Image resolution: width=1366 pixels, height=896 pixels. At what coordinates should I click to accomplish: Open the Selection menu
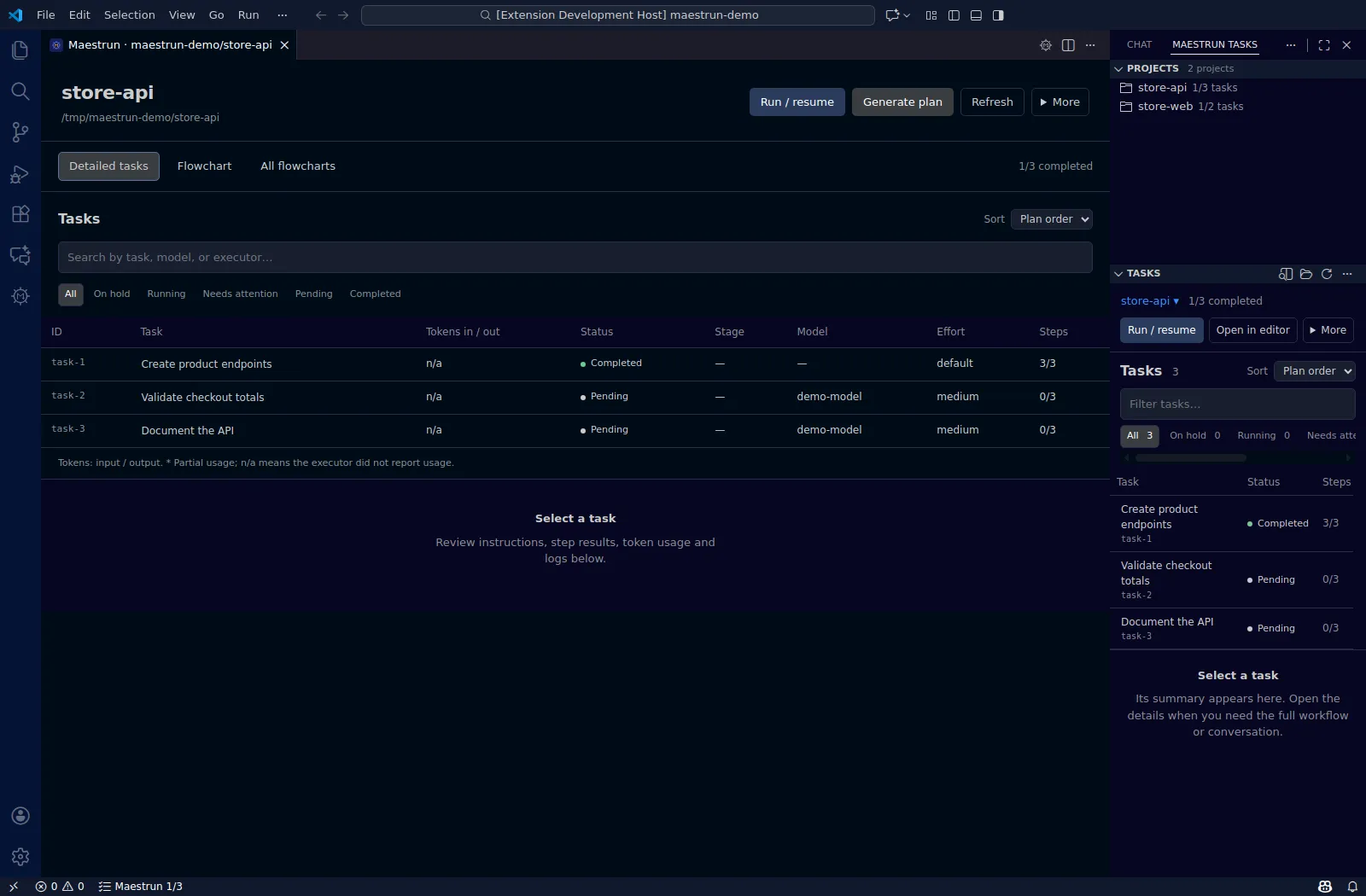(130, 15)
